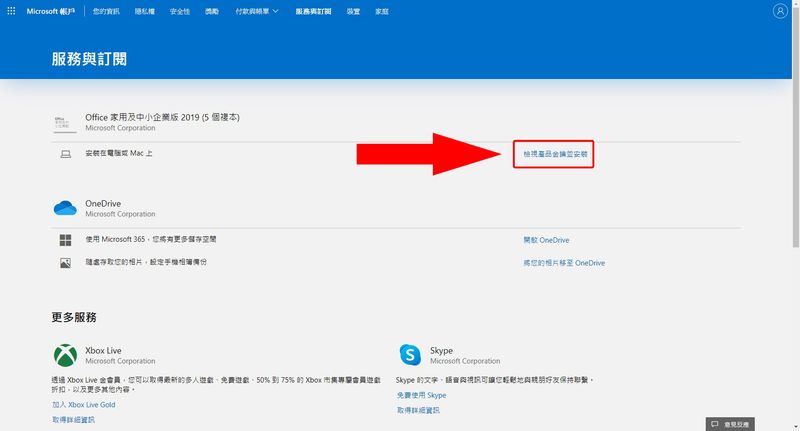Open the 隱私權 tab
Screen dimensions: 800x431
coord(145,11)
